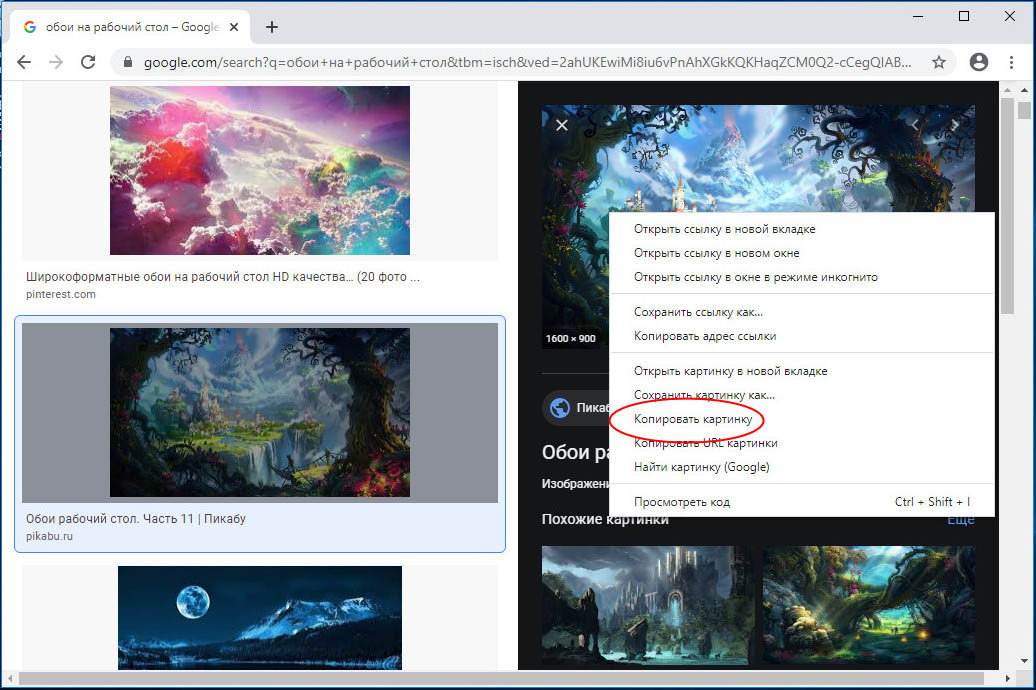This screenshot has width=1036, height=690.
Task: Show previous image with left chevron
Action: click(x=915, y=124)
